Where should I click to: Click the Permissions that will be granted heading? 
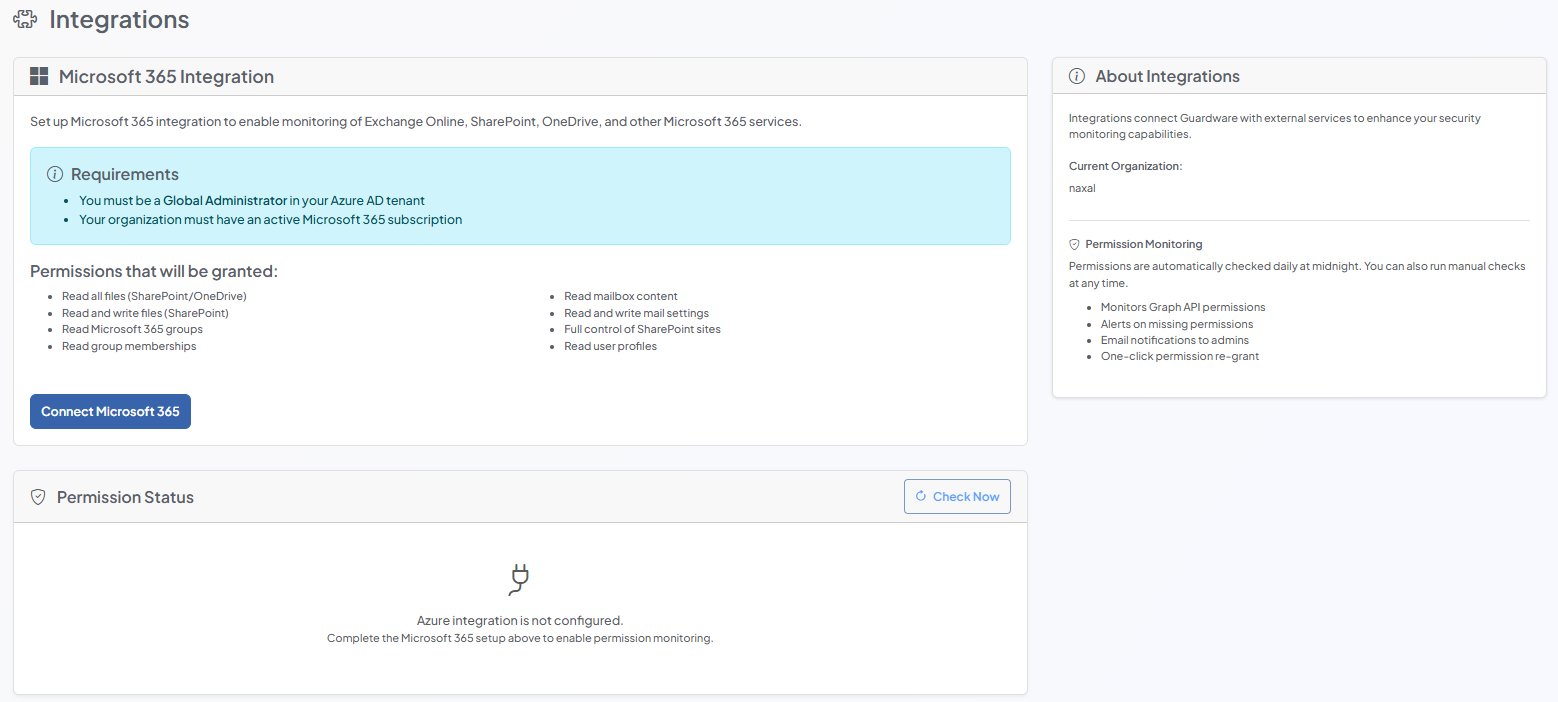click(x=154, y=272)
